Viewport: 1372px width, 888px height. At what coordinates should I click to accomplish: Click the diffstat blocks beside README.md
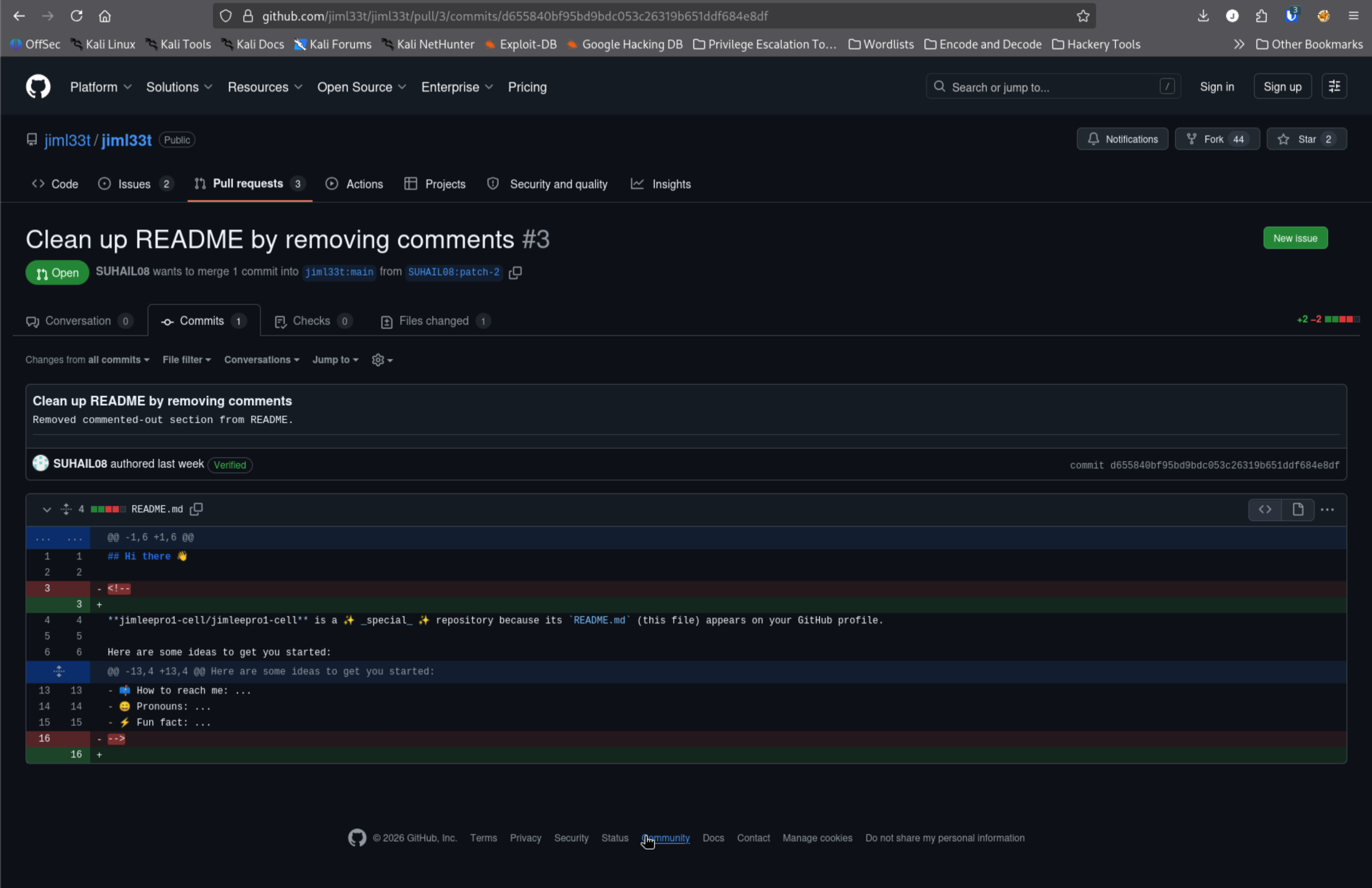pyautogui.click(x=108, y=509)
